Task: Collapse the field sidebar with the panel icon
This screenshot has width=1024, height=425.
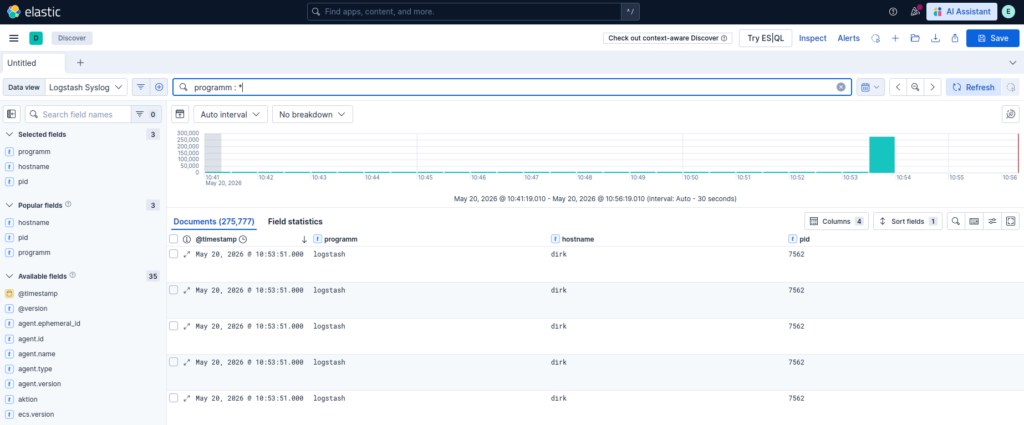Action: (x=11, y=114)
